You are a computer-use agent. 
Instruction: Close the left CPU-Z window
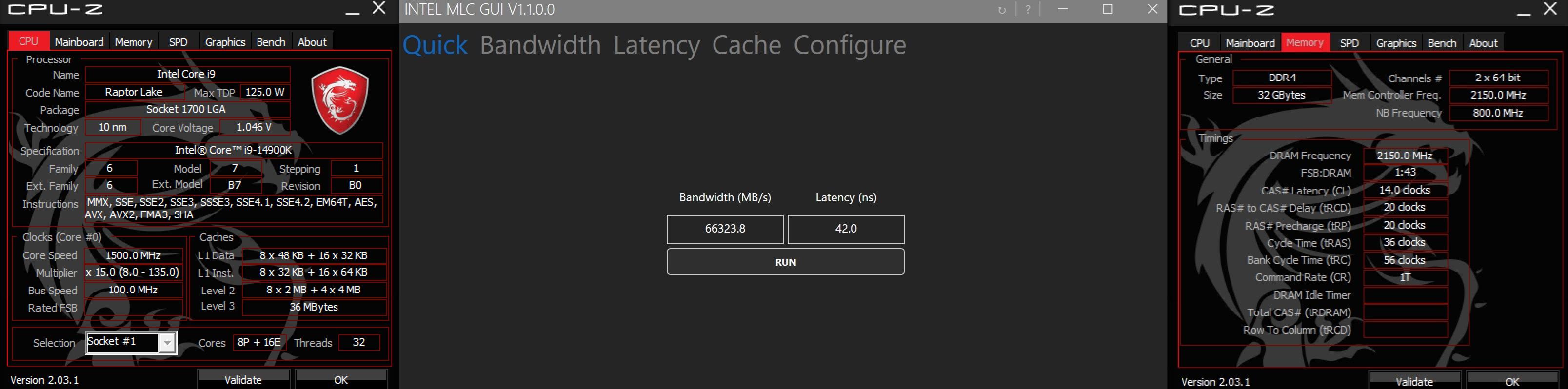378,8
